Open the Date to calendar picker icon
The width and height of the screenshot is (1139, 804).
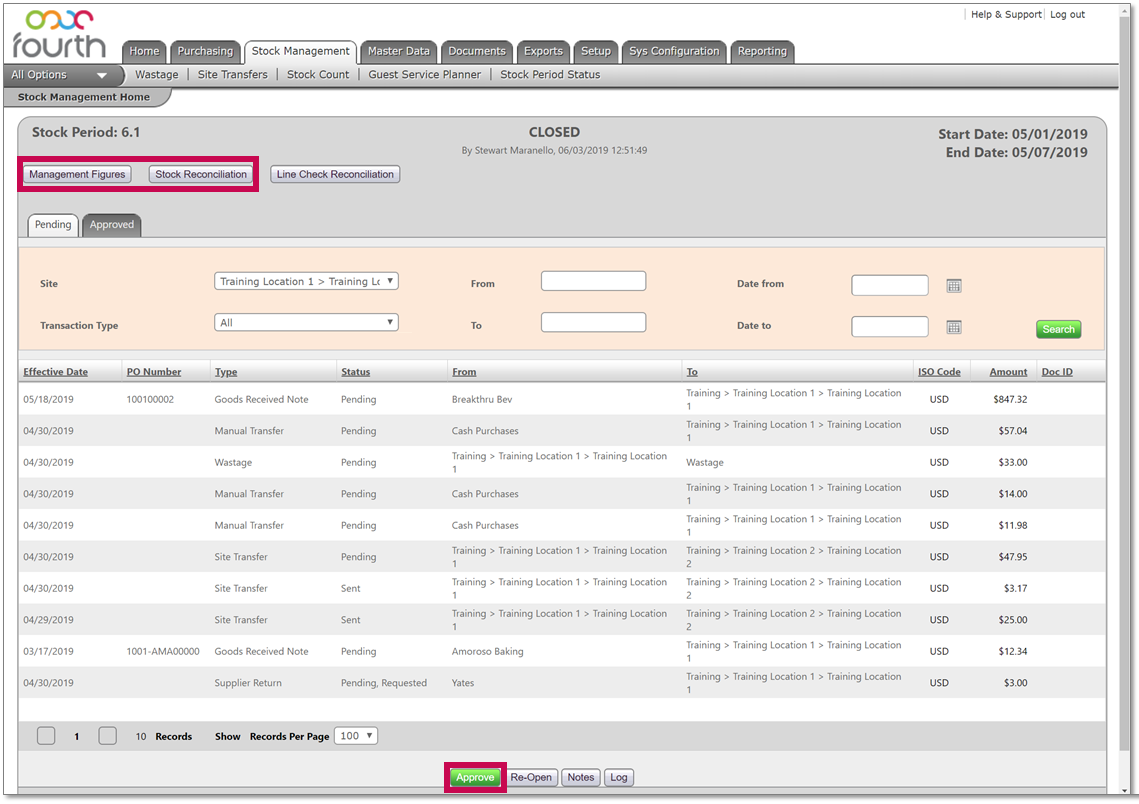[953, 327]
